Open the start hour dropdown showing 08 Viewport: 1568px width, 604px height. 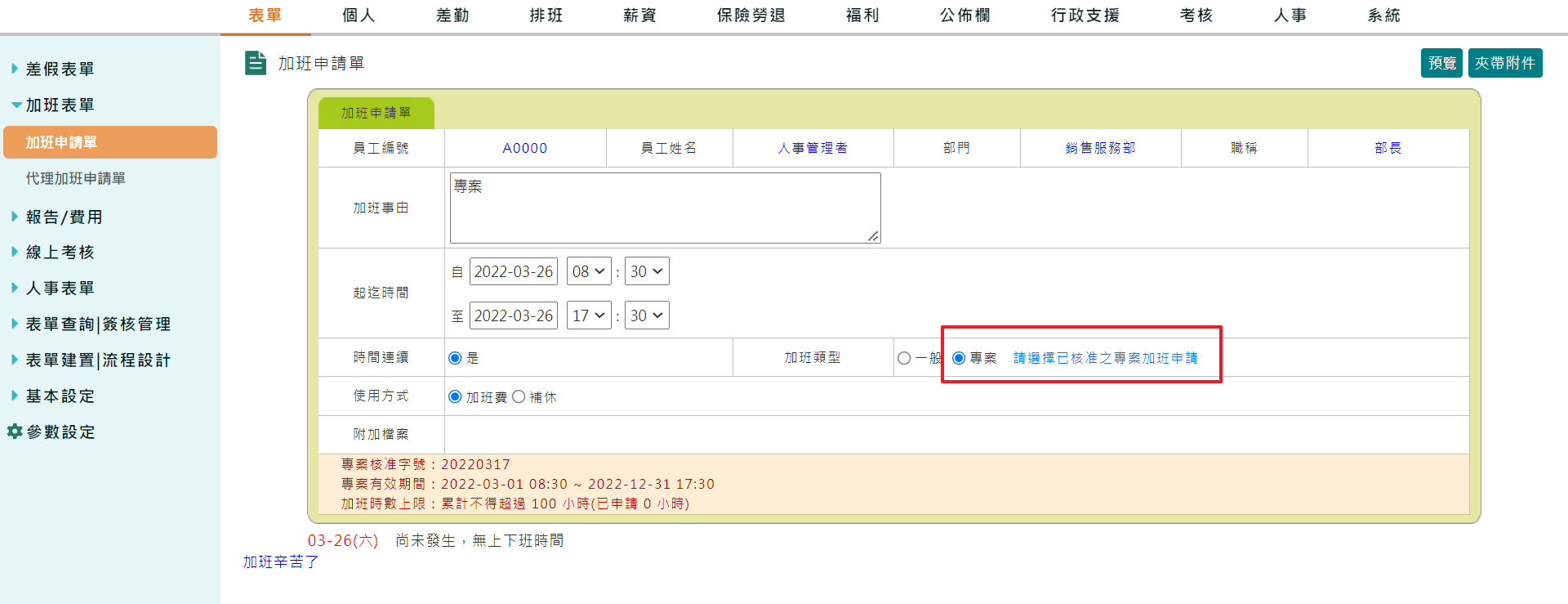pyautogui.click(x=589, y=271)
